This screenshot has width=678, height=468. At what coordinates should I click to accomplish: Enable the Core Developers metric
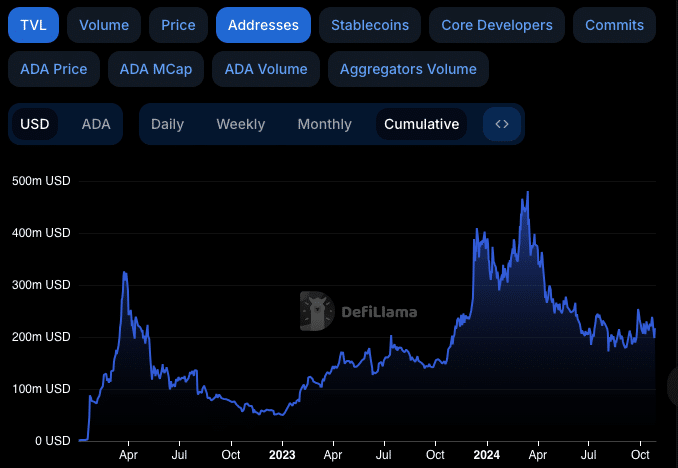(x=496, y=24)
